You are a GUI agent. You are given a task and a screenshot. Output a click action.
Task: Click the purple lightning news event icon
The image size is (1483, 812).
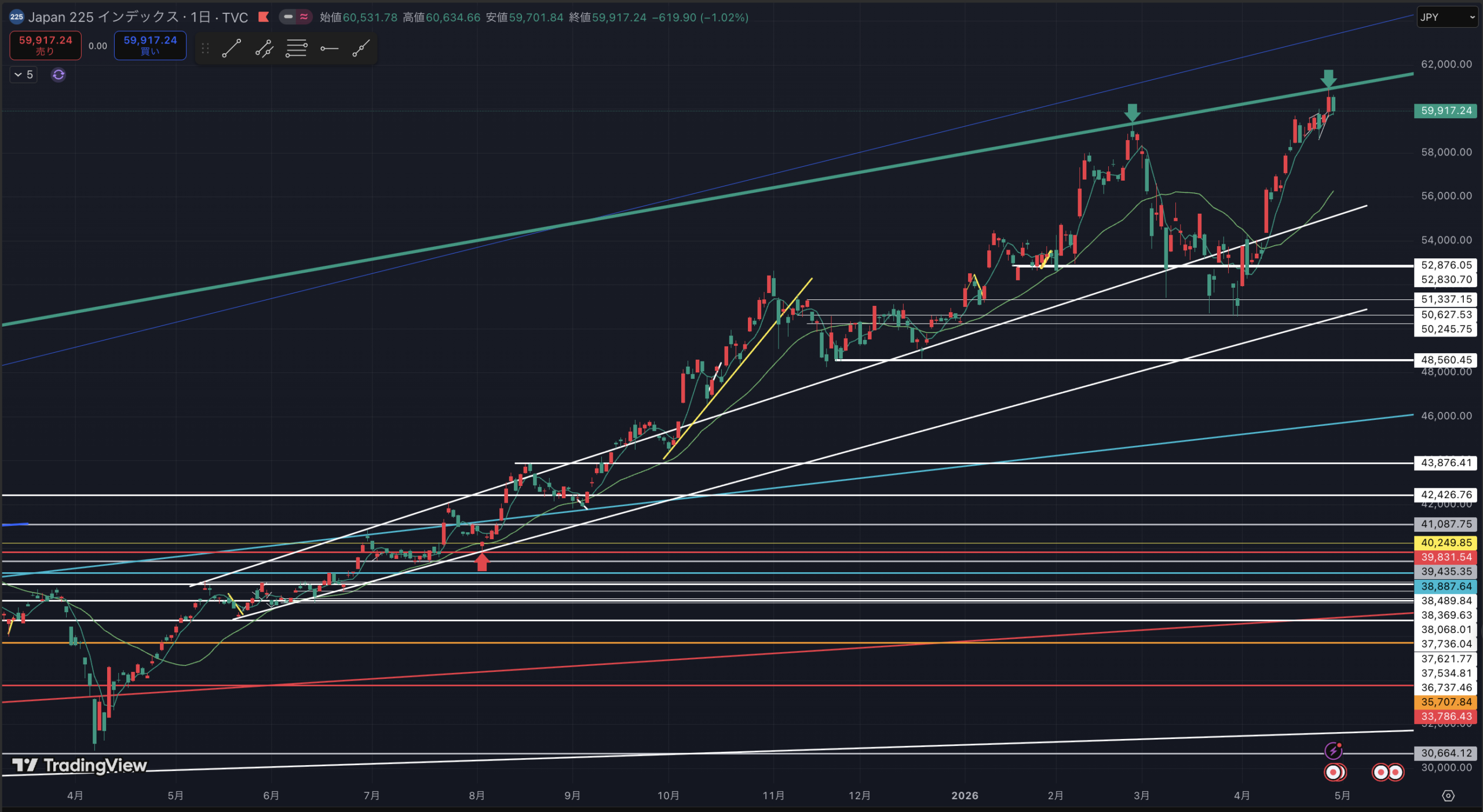click(1333, 751)
